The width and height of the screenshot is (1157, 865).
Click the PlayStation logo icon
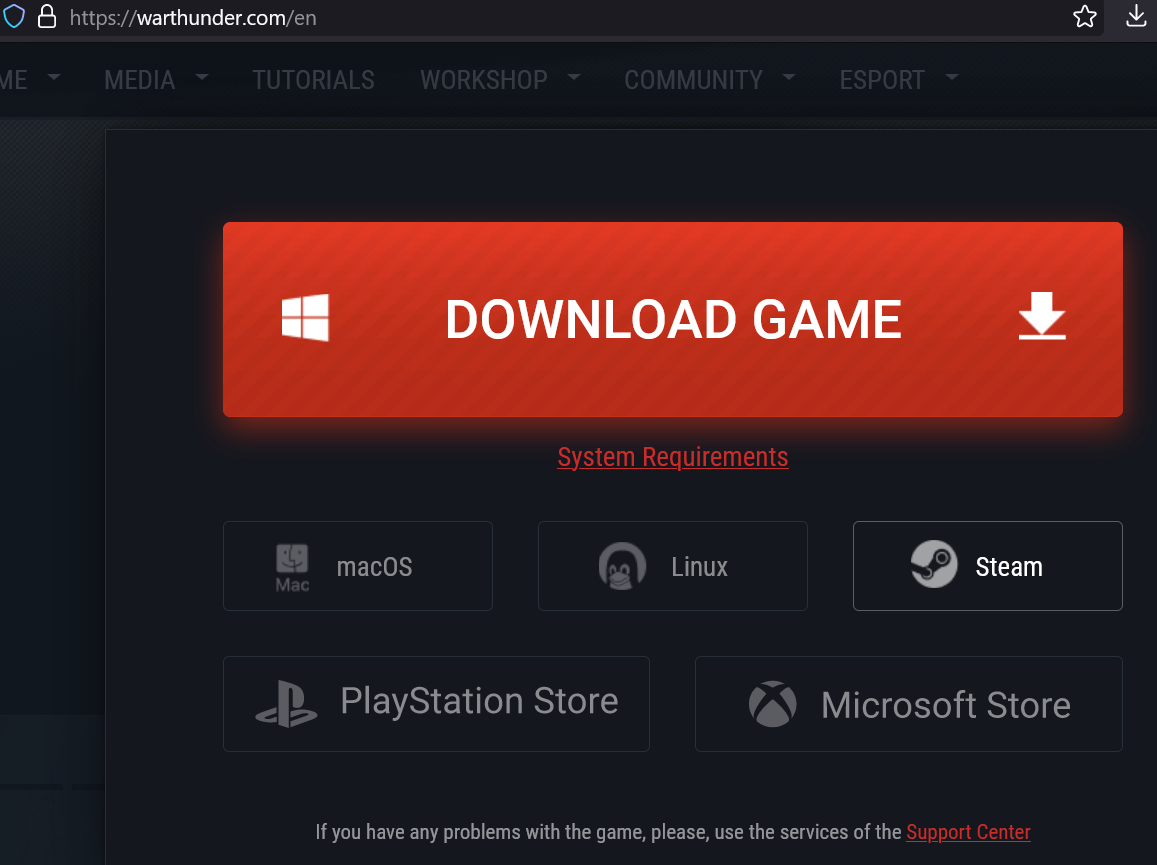(286, 704)
